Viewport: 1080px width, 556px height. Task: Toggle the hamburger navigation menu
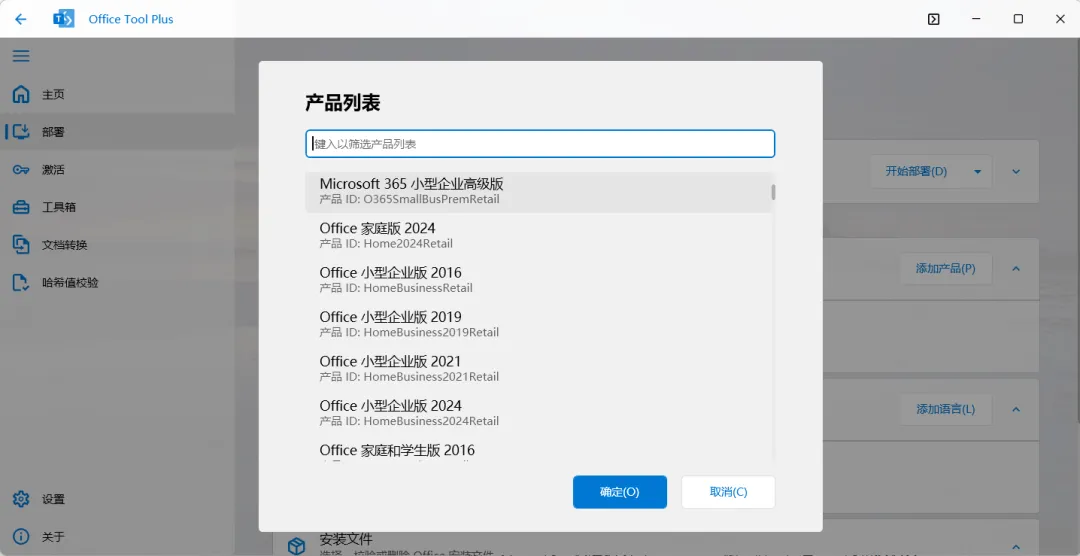point(21,56)
